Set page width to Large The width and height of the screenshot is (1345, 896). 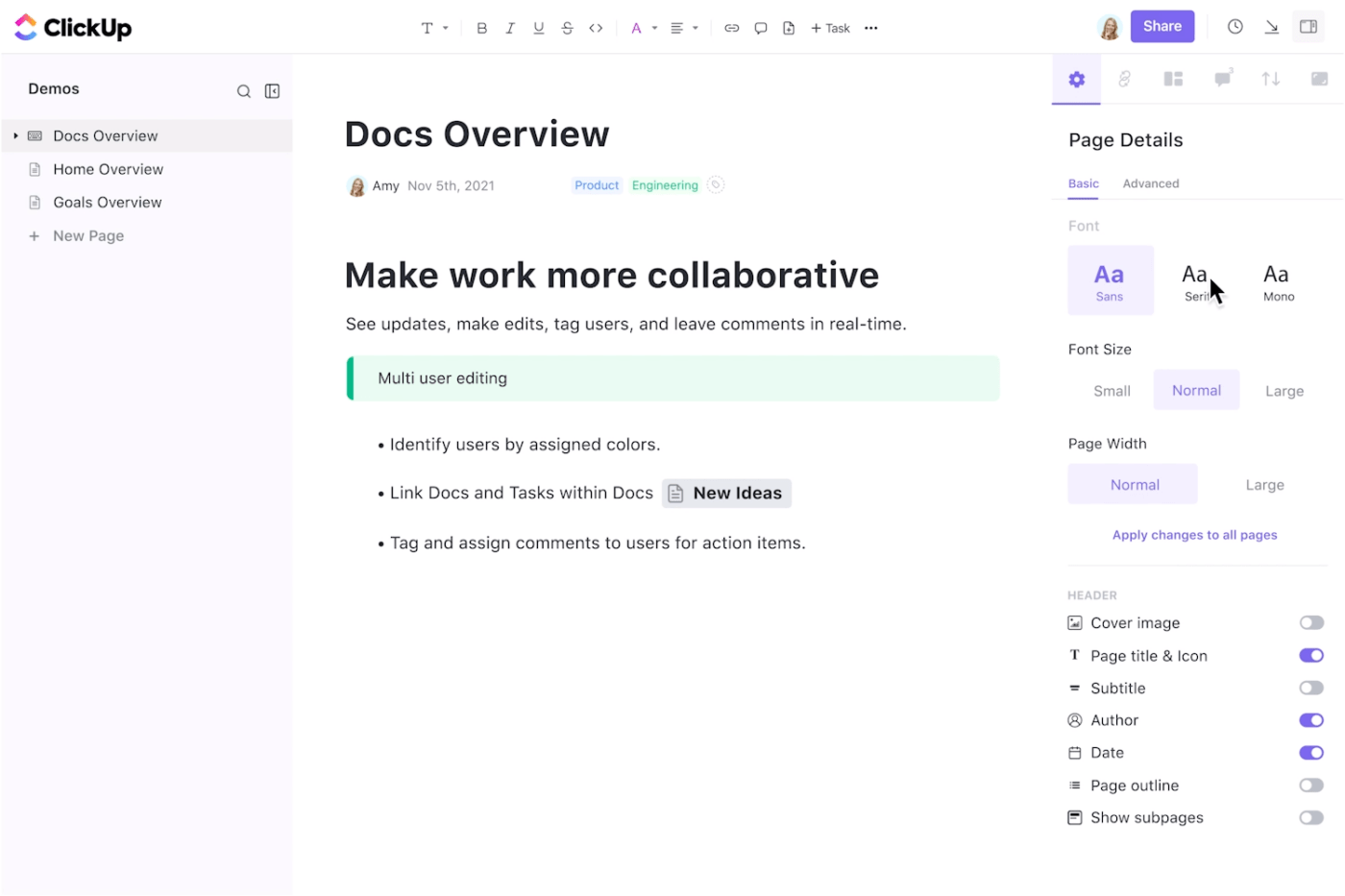tap(1264, 485)
